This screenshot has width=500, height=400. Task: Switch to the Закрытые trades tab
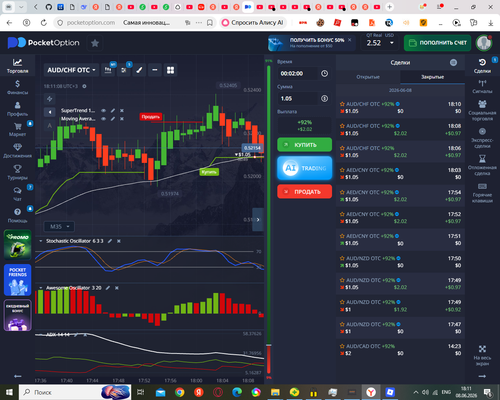(x=432, y=77)
